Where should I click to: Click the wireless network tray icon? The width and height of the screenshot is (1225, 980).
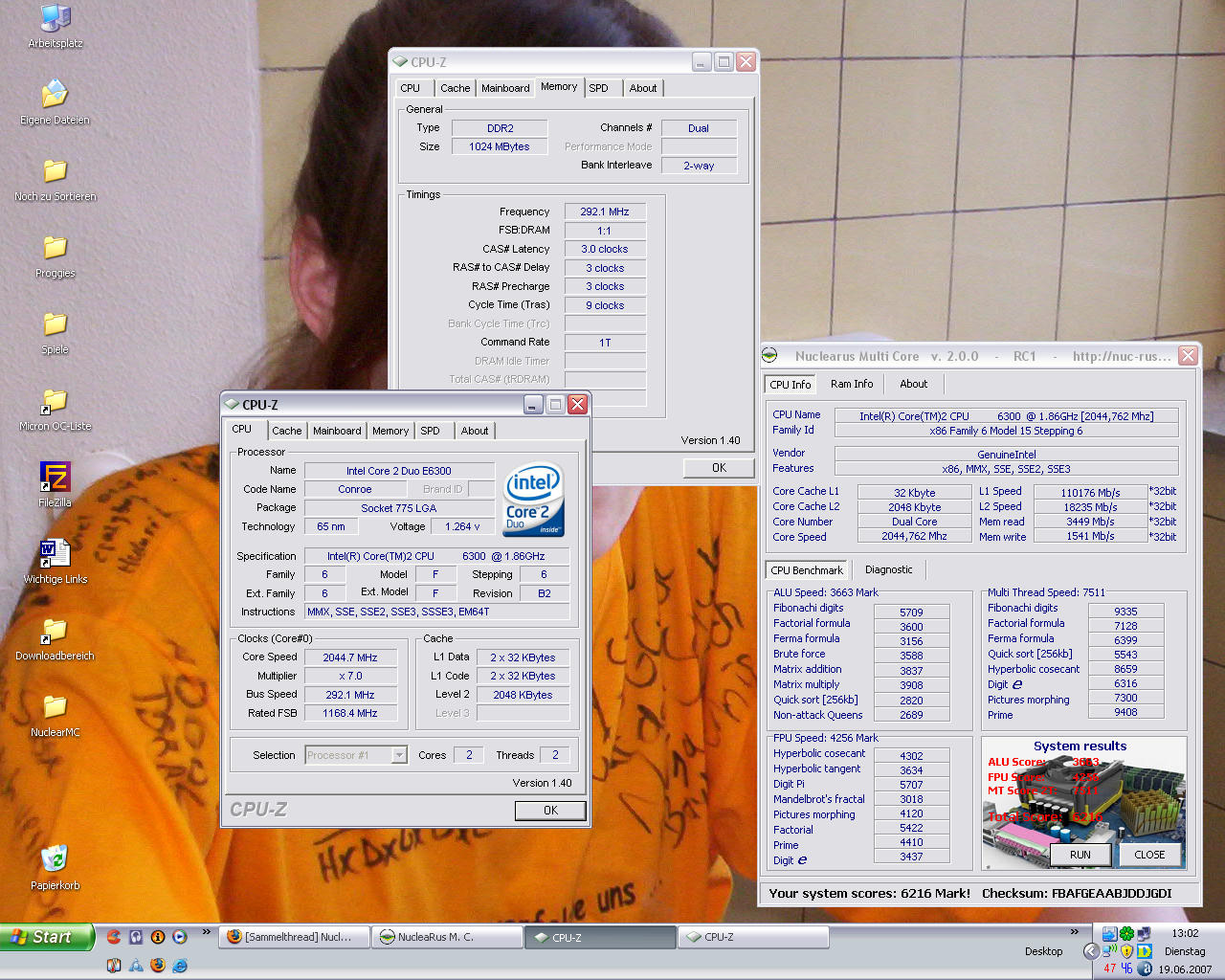pos(1109,951)
